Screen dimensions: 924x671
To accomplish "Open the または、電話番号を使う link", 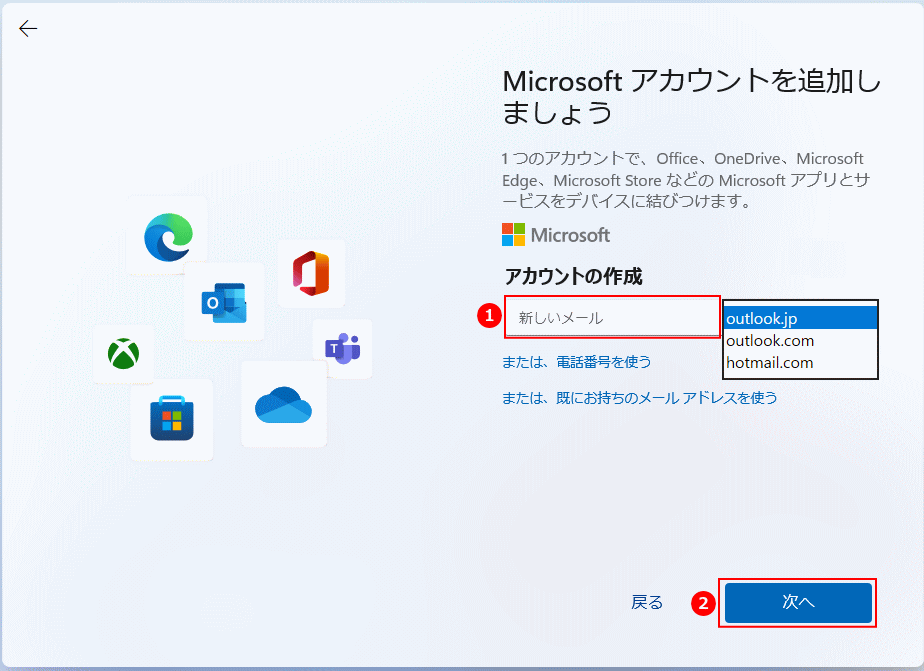I will 576,361.
